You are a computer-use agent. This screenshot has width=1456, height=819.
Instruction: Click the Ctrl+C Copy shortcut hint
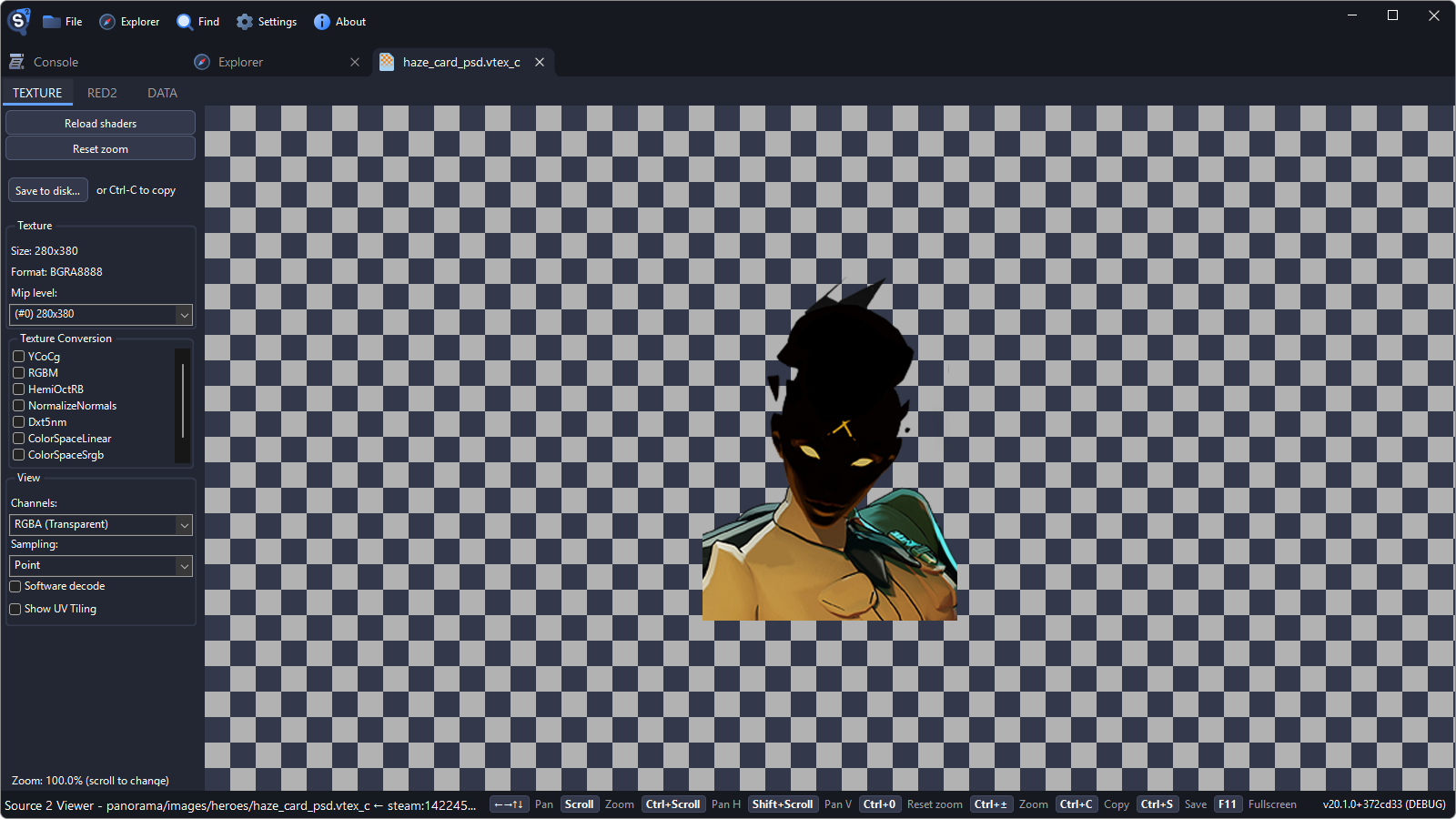[x=1093, y=804]
